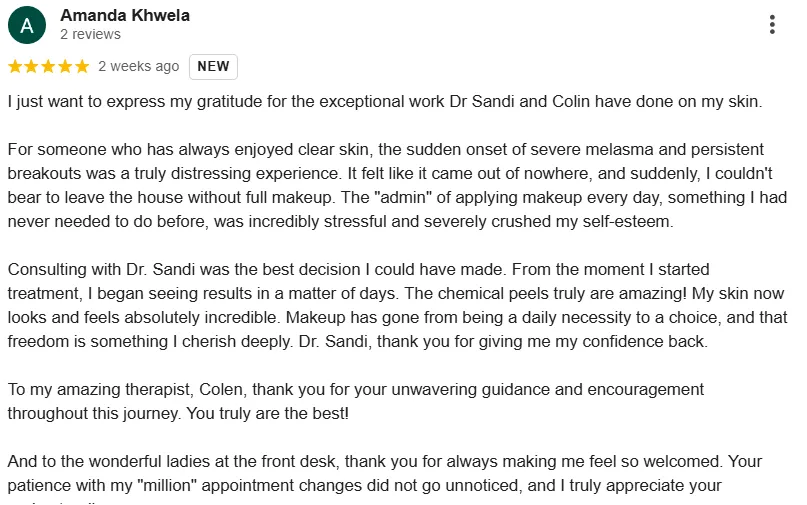Select the second yellow rating star
This screenshot has width=807, height=505.
point(31,66)
